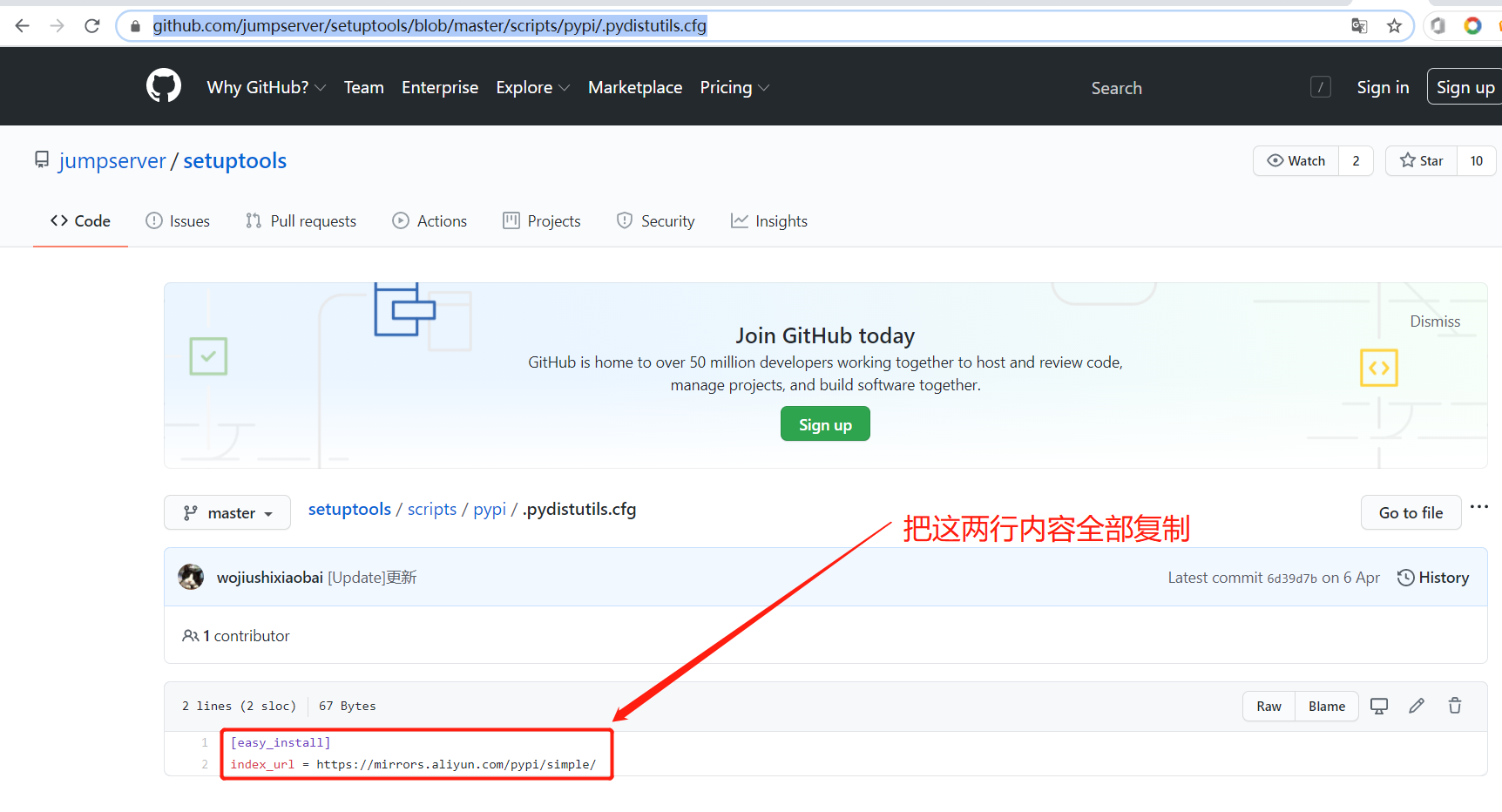Switch to the Issues tab
The width and height of the screenshot is (1502, 812).
[x=178, y=221]
